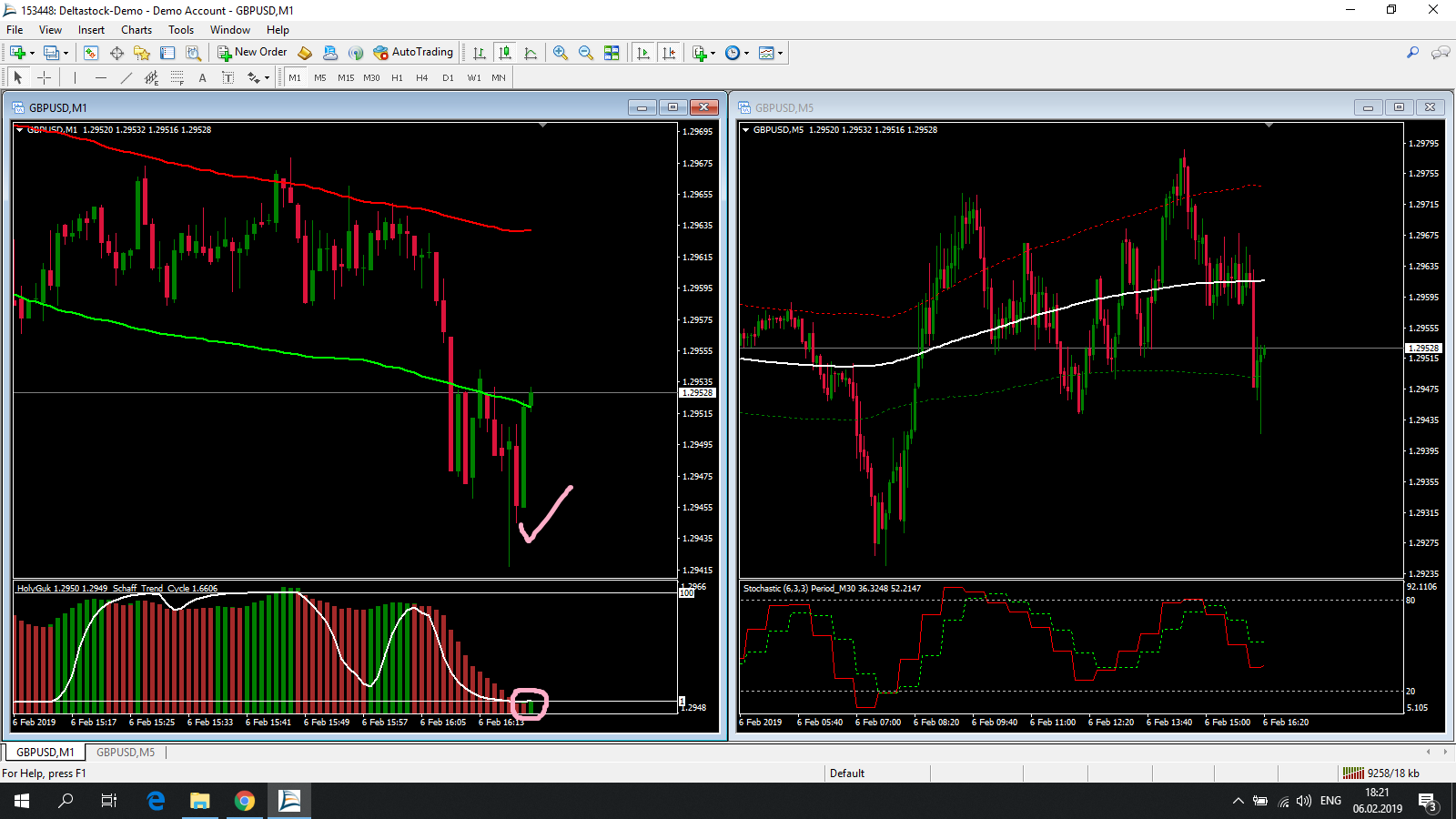Click the Templates icon
Image resolution: width=1456 pixels, height=819 pixels.
point(766,53)
